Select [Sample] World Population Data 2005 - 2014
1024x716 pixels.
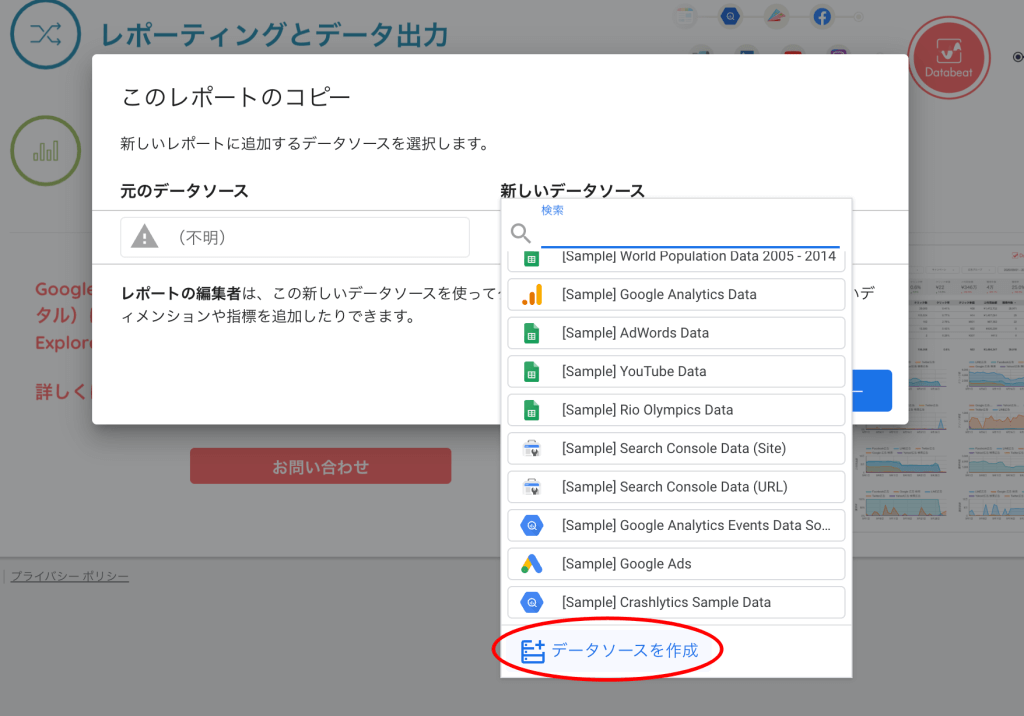[x=676, y=259]
